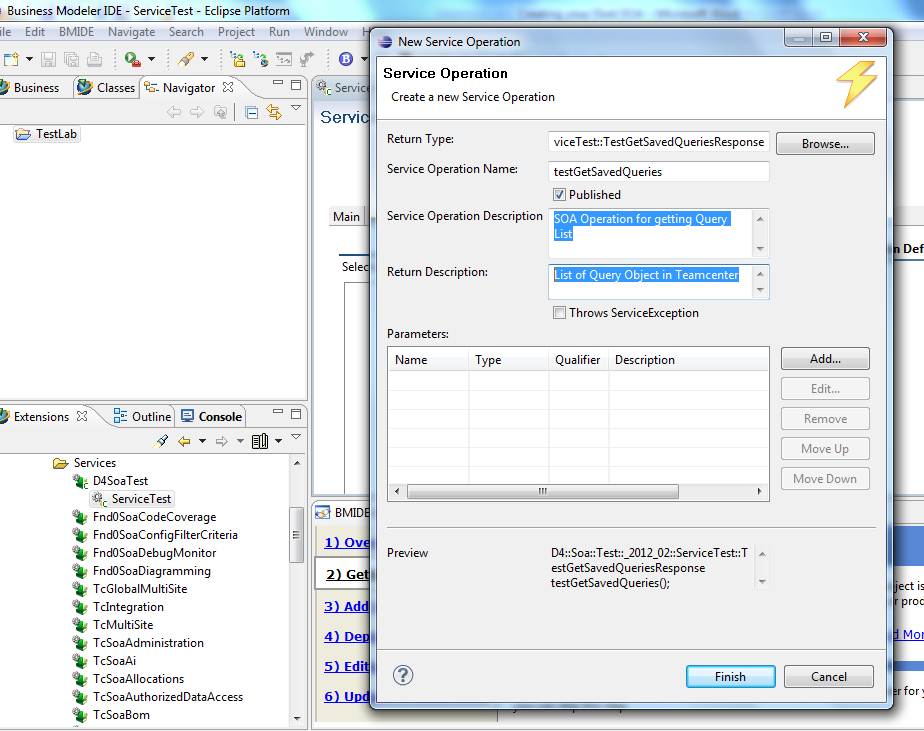Click the blue circled B toolbar icon

click(x=346, y=59)
